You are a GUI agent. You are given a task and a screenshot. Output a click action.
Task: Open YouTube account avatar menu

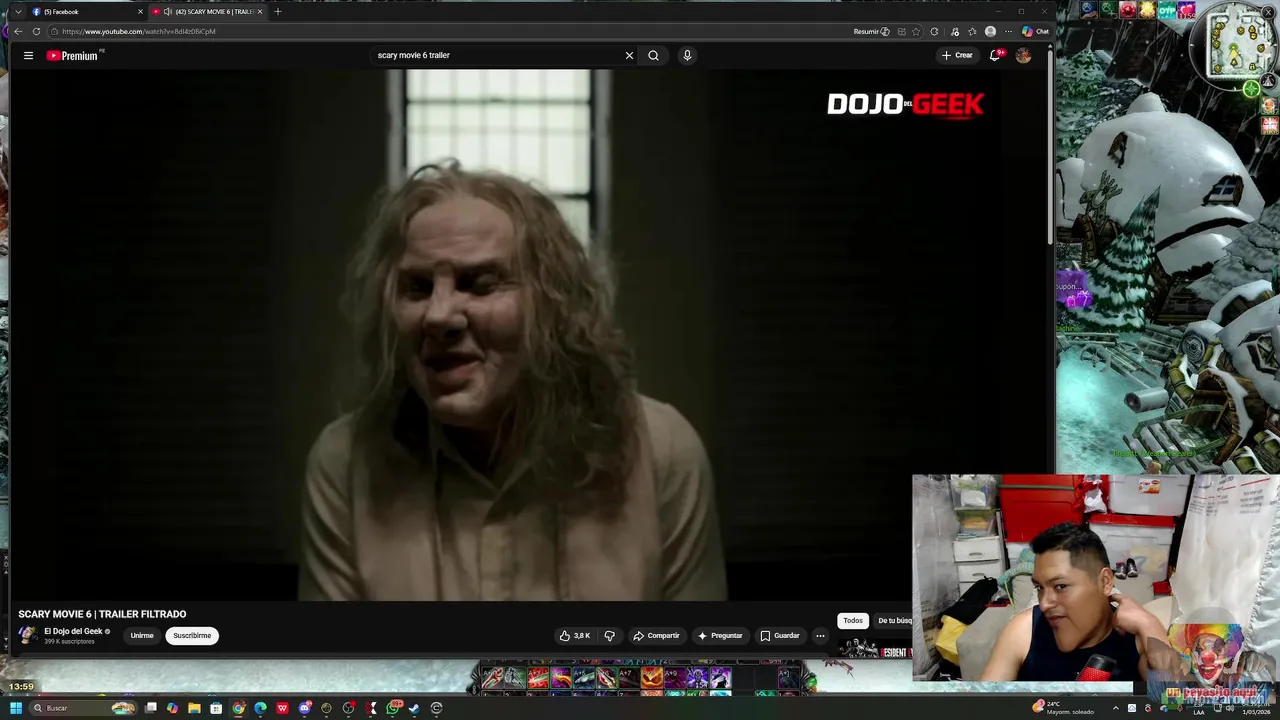pyautogui.click(x=1023, y=56)
